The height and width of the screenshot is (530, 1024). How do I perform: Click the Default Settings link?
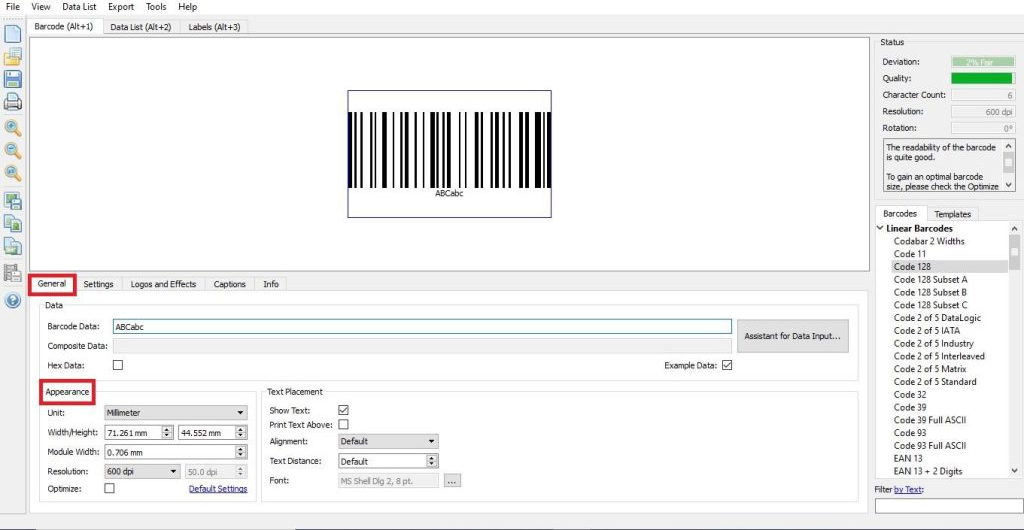(x=218, y=488)
